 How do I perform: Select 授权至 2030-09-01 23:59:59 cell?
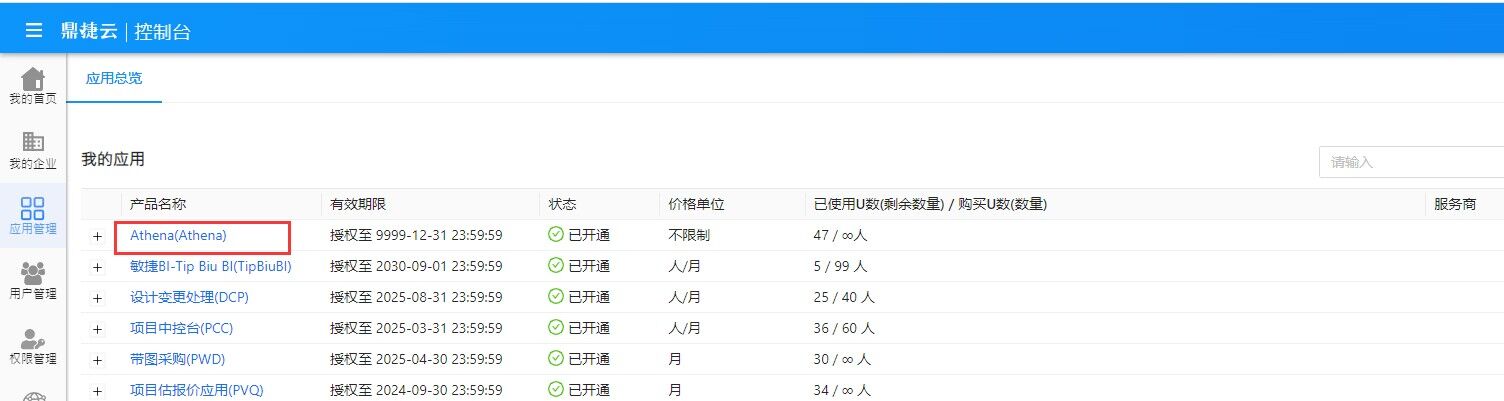pos(416,266)
